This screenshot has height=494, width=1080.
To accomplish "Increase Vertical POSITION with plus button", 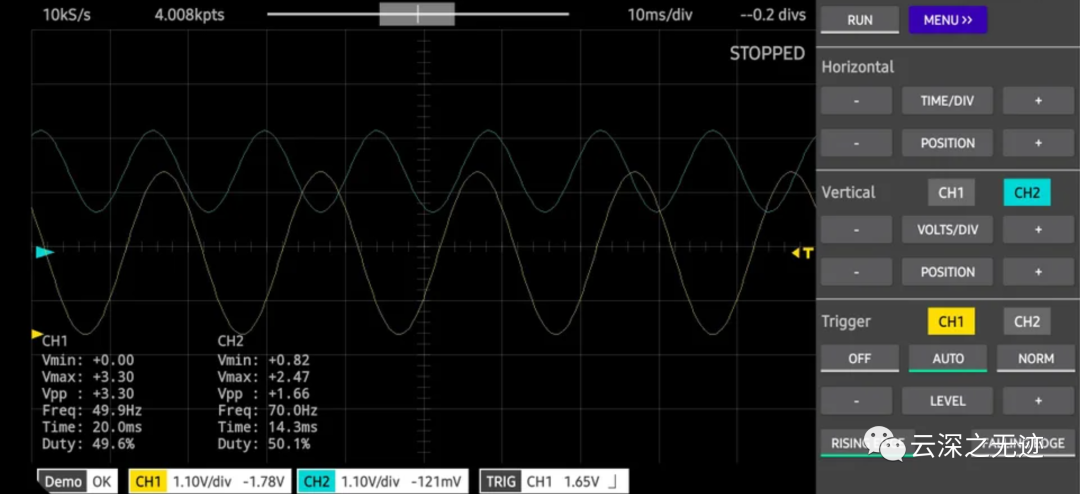I will tap(1038, 272).
